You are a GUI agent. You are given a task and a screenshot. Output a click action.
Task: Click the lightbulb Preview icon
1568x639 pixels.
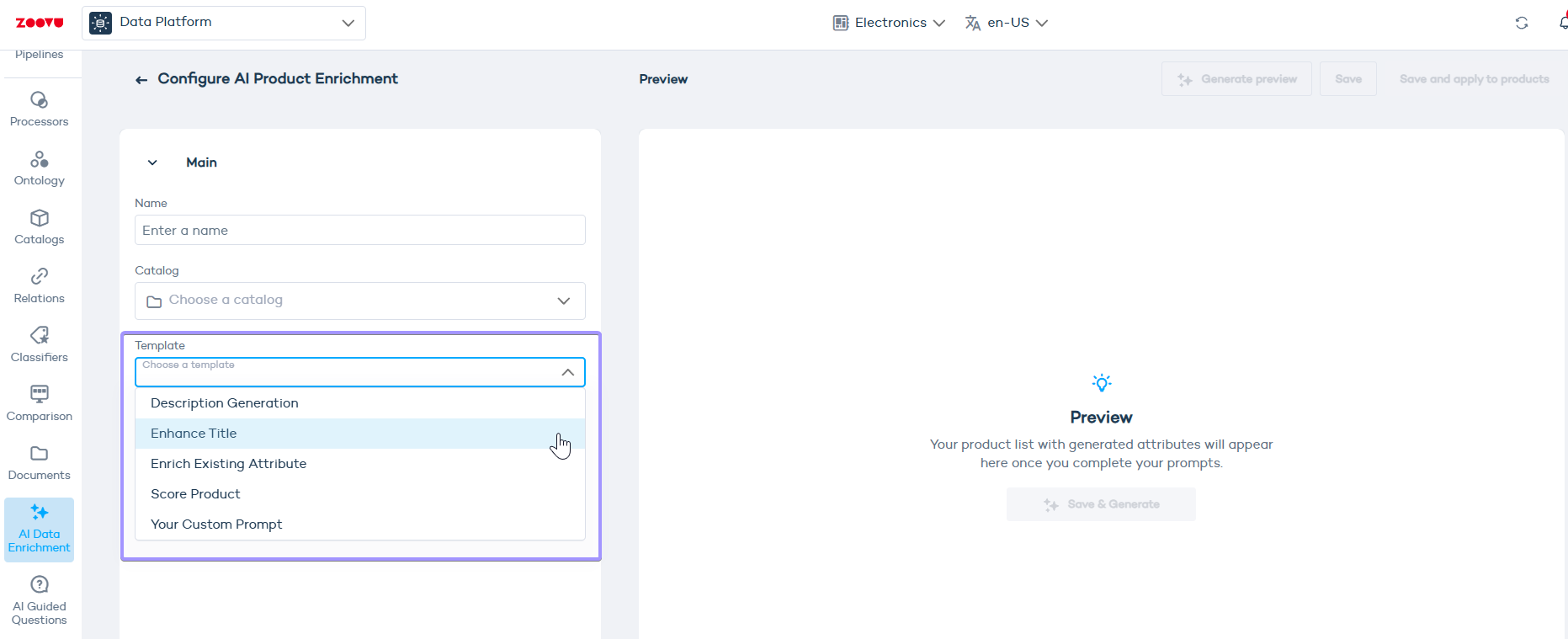(x=1101, y=383)
